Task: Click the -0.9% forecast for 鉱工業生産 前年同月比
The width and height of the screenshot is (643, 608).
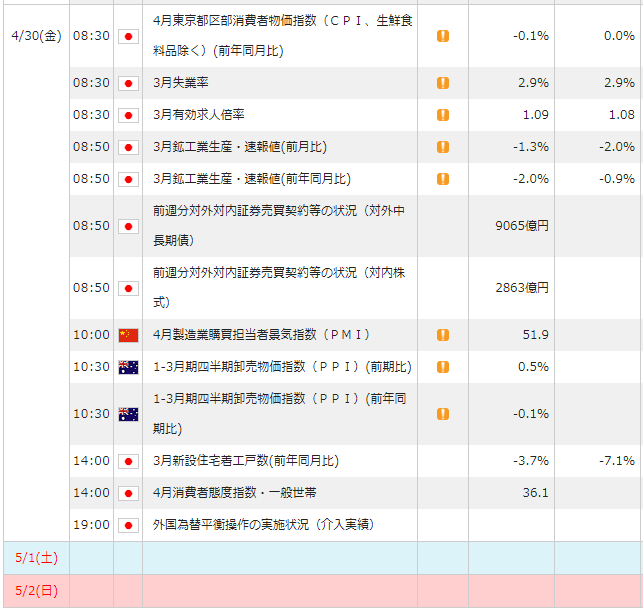Action: 617,179
